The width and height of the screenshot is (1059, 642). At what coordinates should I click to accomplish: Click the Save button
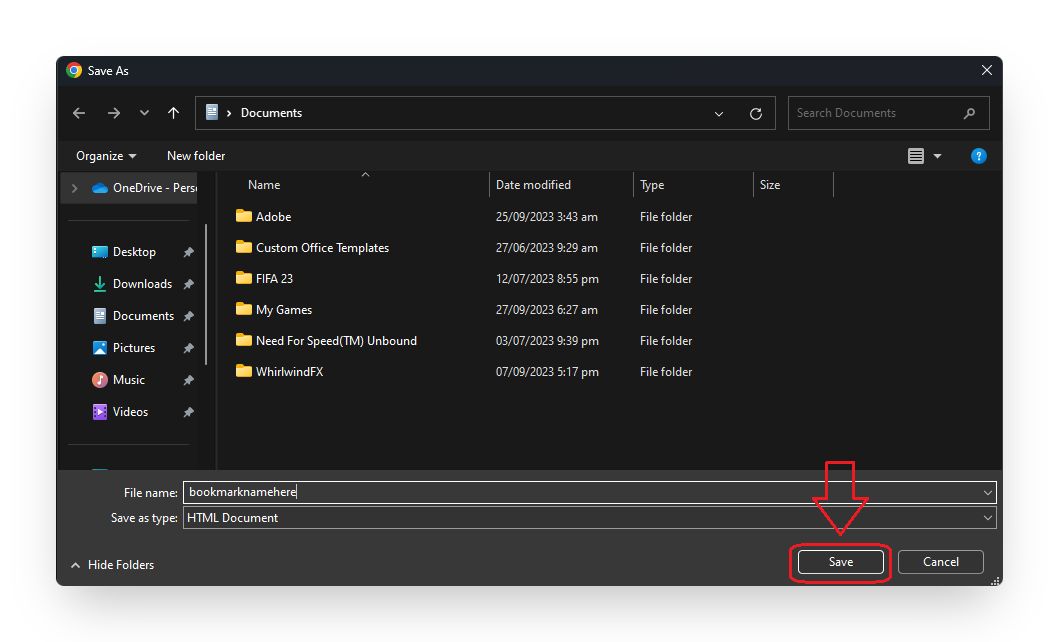click(840, 562)
